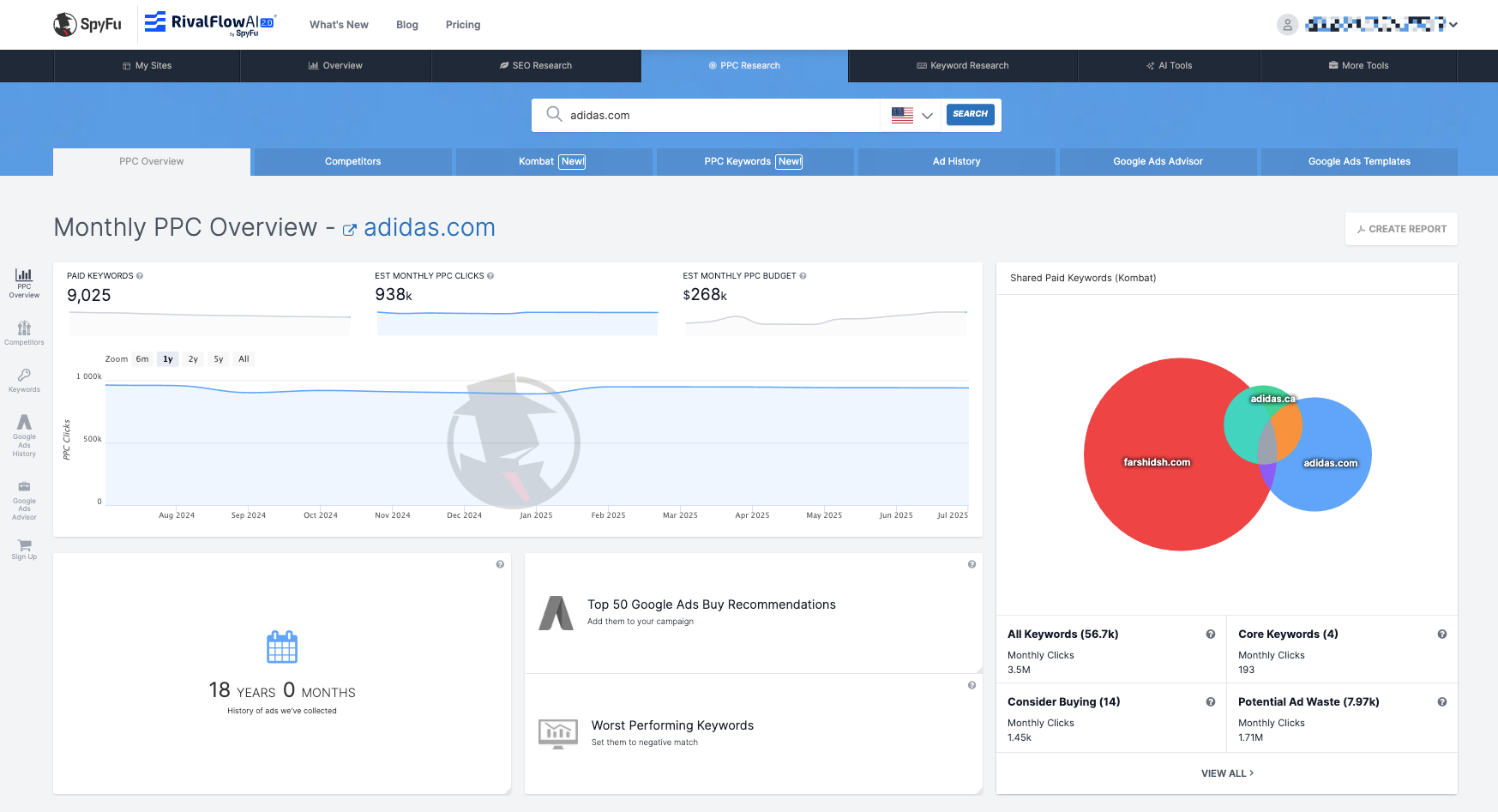Set chart zoom to 1y
Viewport: 1498px width, 812px height.
click(x=168, y=359)
